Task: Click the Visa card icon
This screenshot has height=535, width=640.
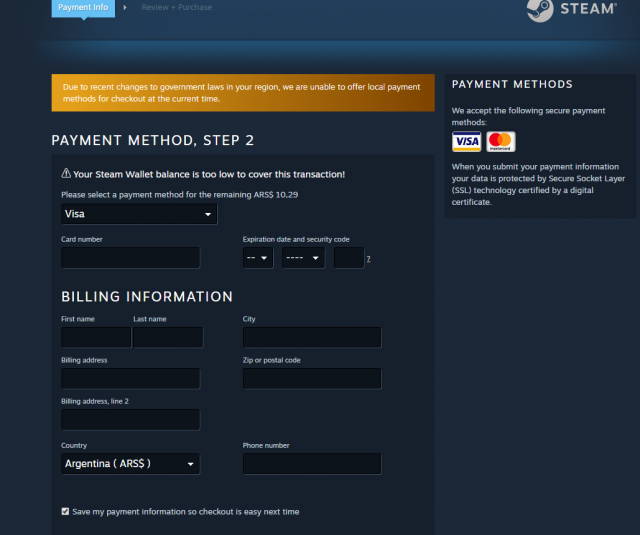Action: point(466,141)
